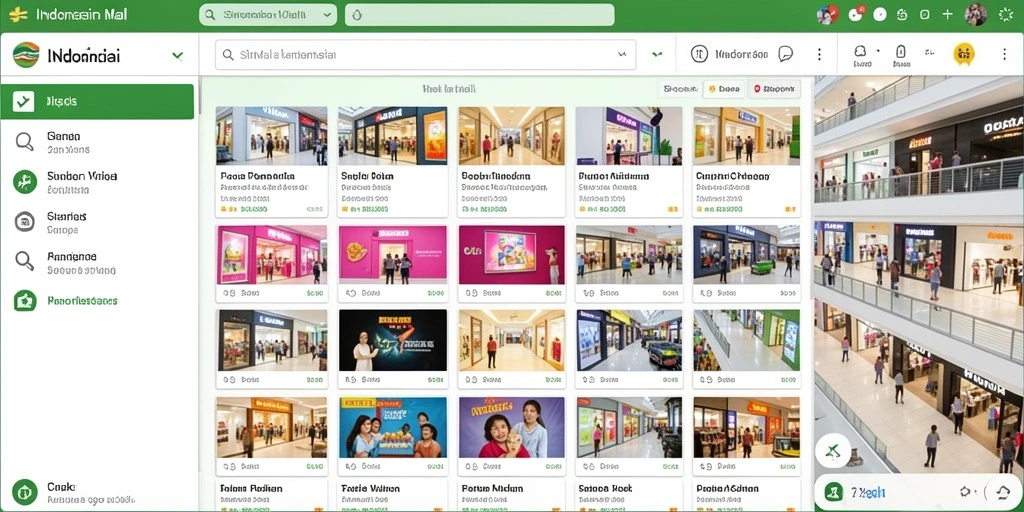Open the thumbnail with a green car in the corridor
This screenshot has height=512, width=1024.
coord(746,255)
